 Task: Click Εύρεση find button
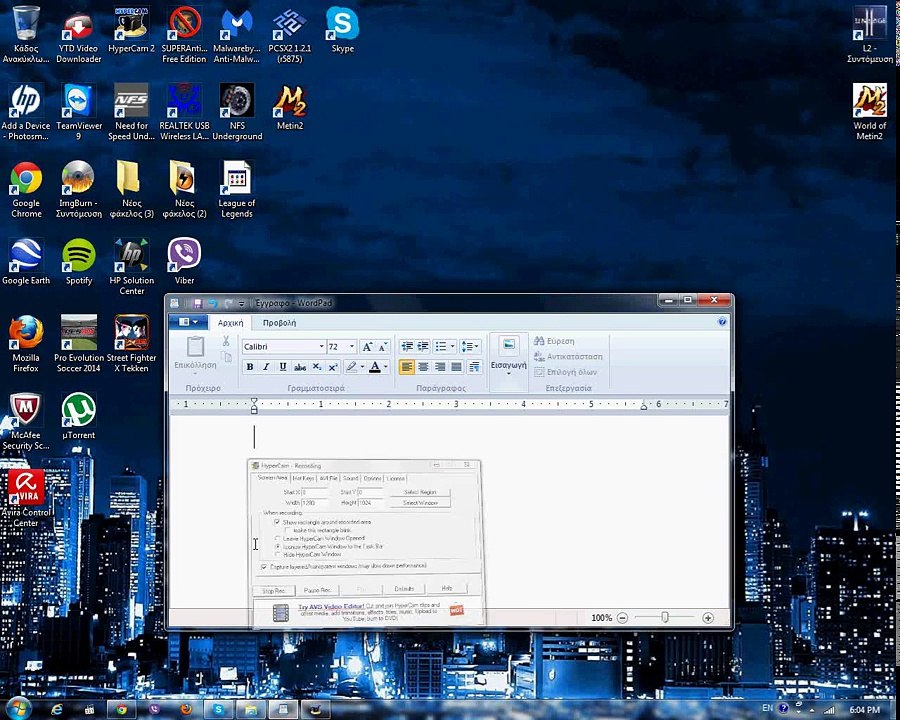[x=554, y=341]
